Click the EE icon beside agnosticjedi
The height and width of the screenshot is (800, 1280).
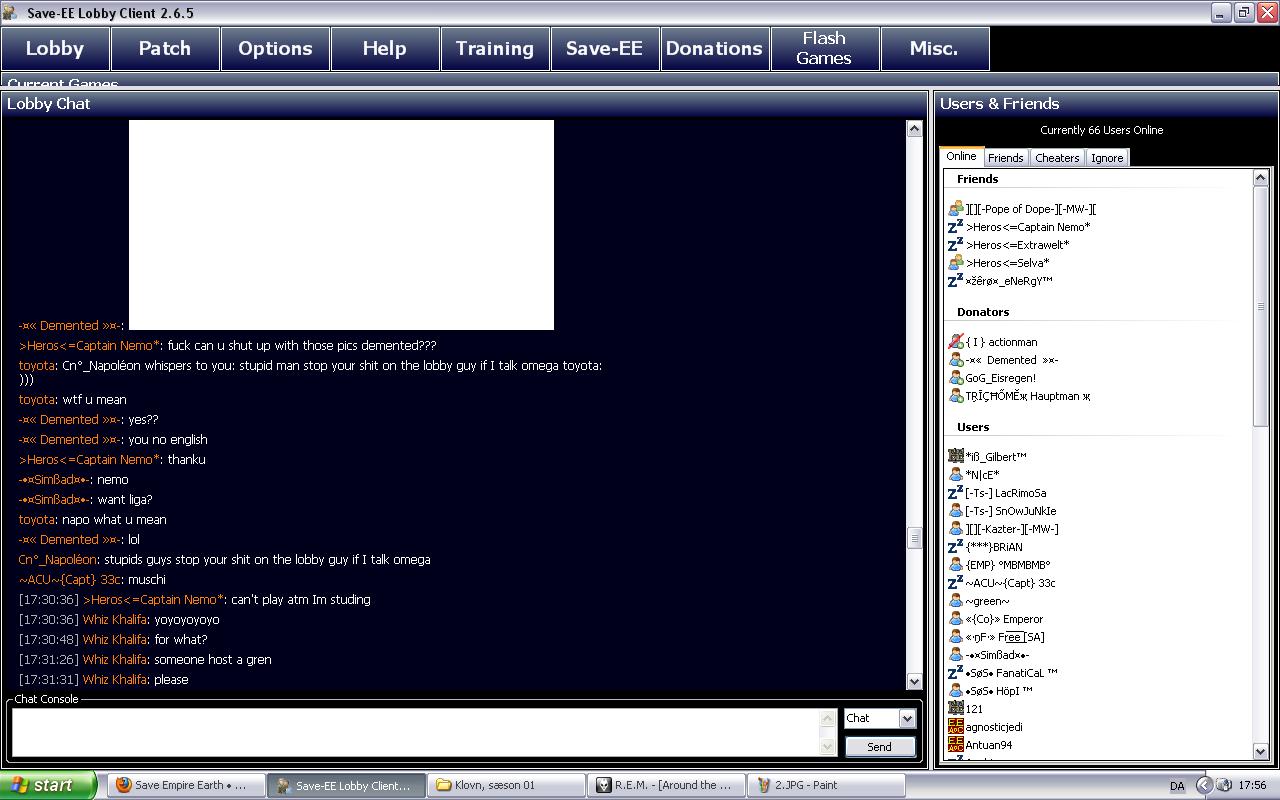pos(955,727)
